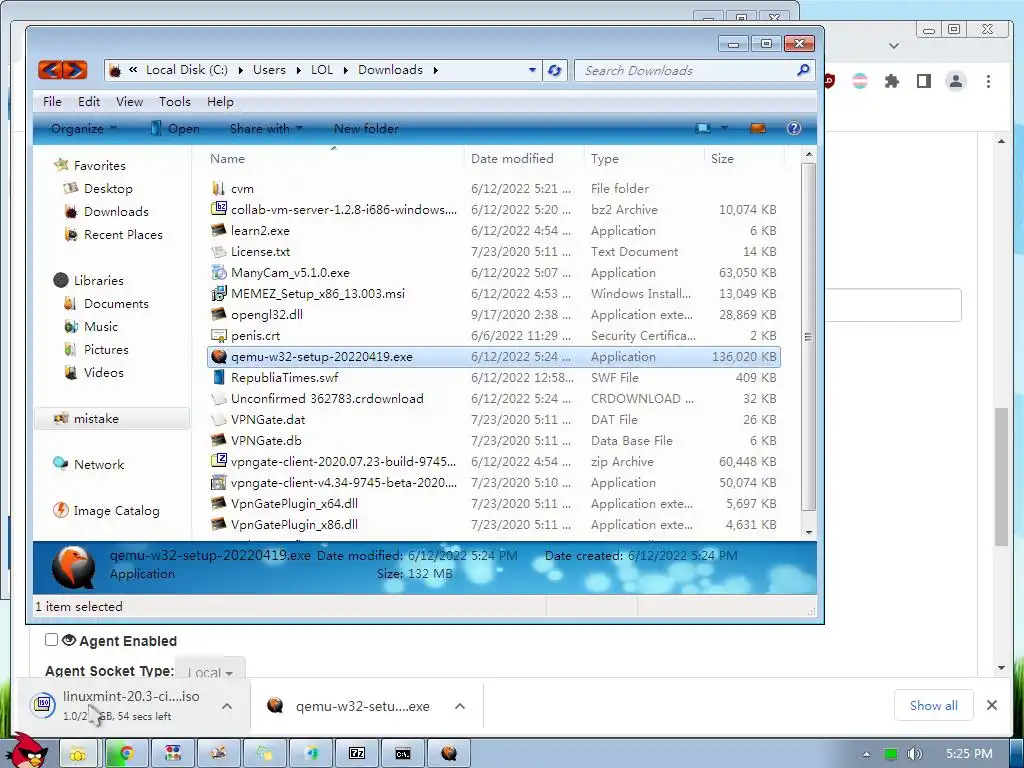Select the cvm folder icon

219,189
